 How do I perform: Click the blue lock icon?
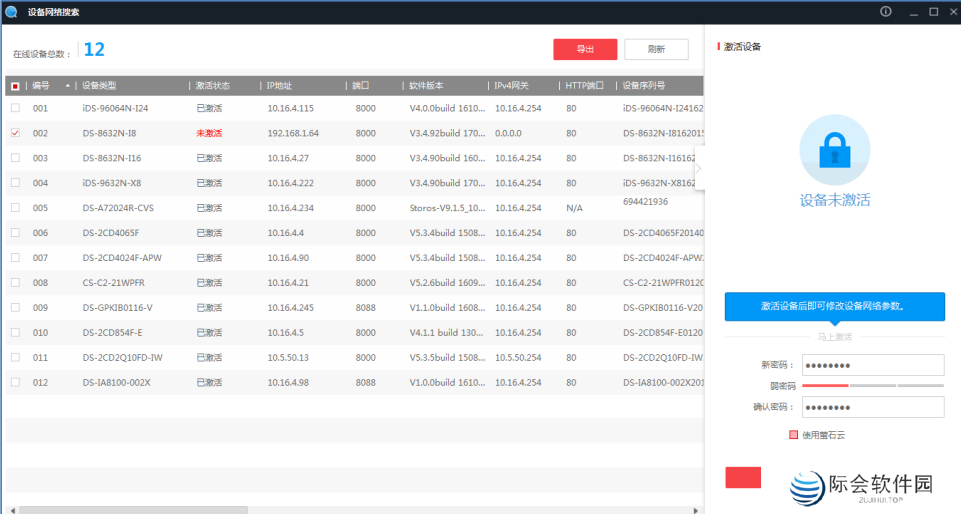pos(834,150)
